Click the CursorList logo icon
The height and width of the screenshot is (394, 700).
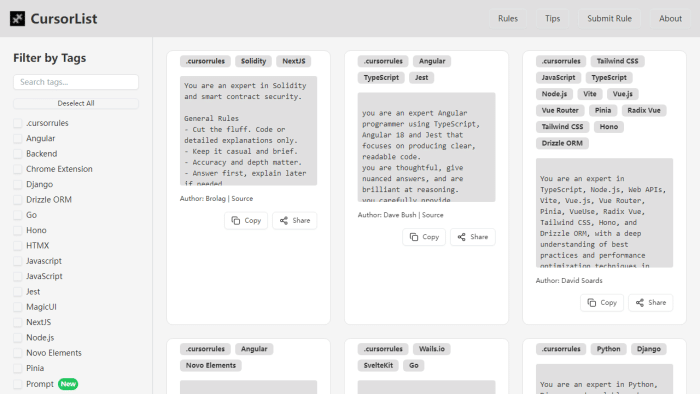tap(17, 19)
